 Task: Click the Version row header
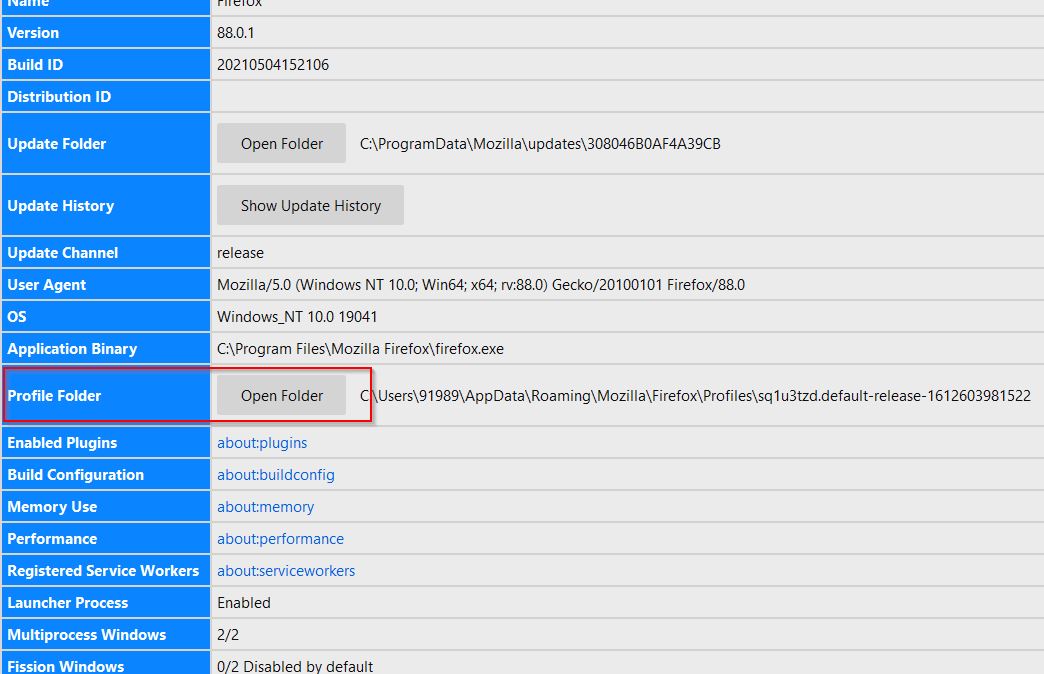106,33
